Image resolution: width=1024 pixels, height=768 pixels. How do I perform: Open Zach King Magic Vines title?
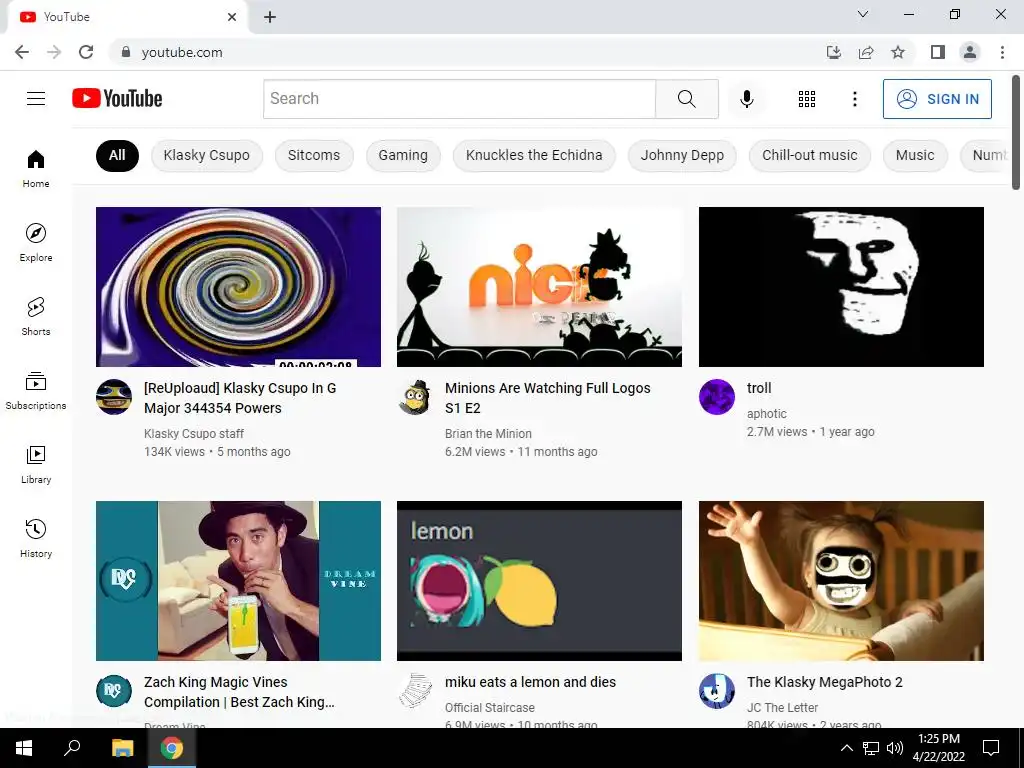(x=239, y=692)
